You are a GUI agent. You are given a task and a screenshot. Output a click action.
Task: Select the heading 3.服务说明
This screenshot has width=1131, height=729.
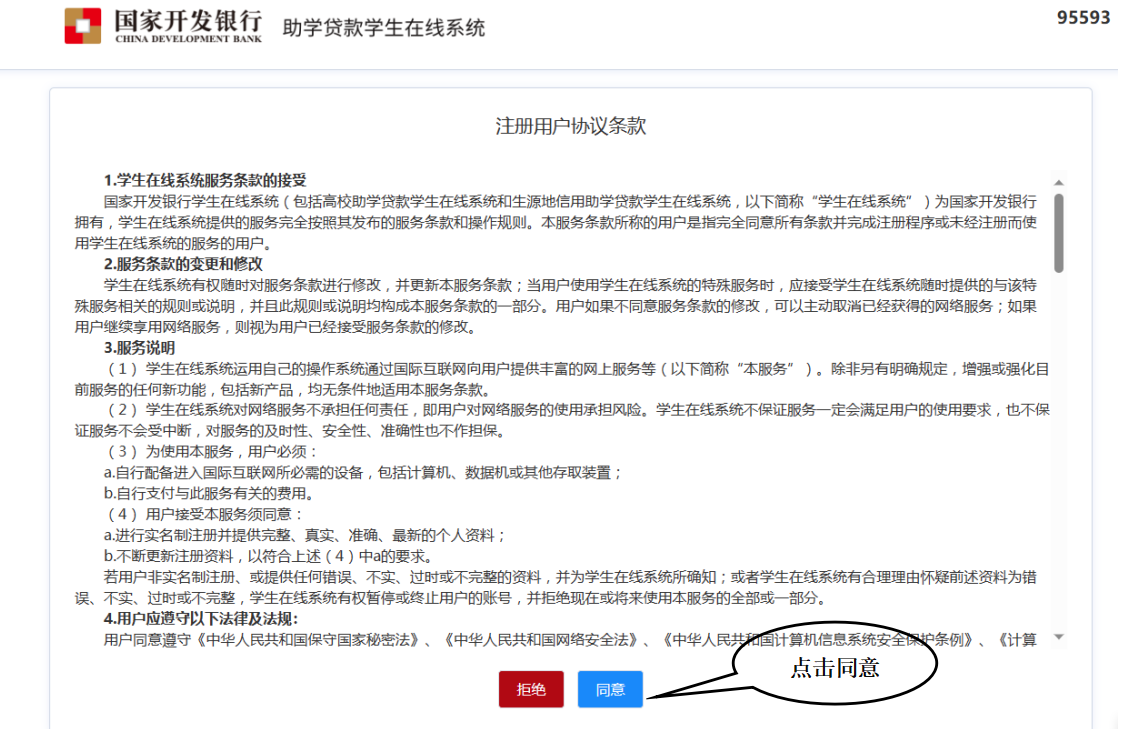[140, 348]
